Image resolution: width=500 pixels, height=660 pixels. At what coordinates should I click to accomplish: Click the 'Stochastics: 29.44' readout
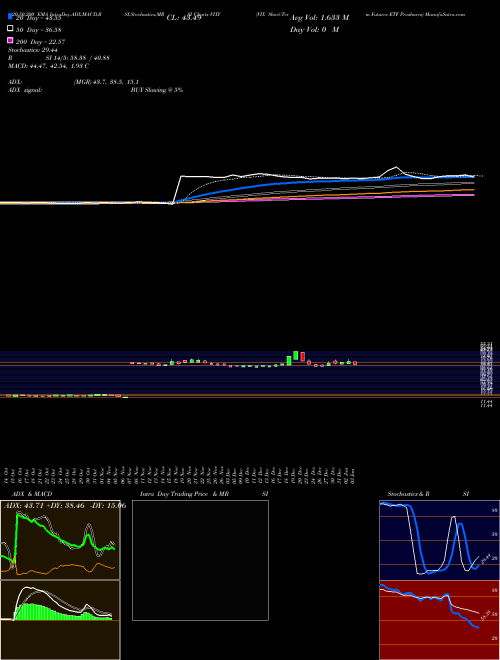pyautogui.click(x=33, y=50)
